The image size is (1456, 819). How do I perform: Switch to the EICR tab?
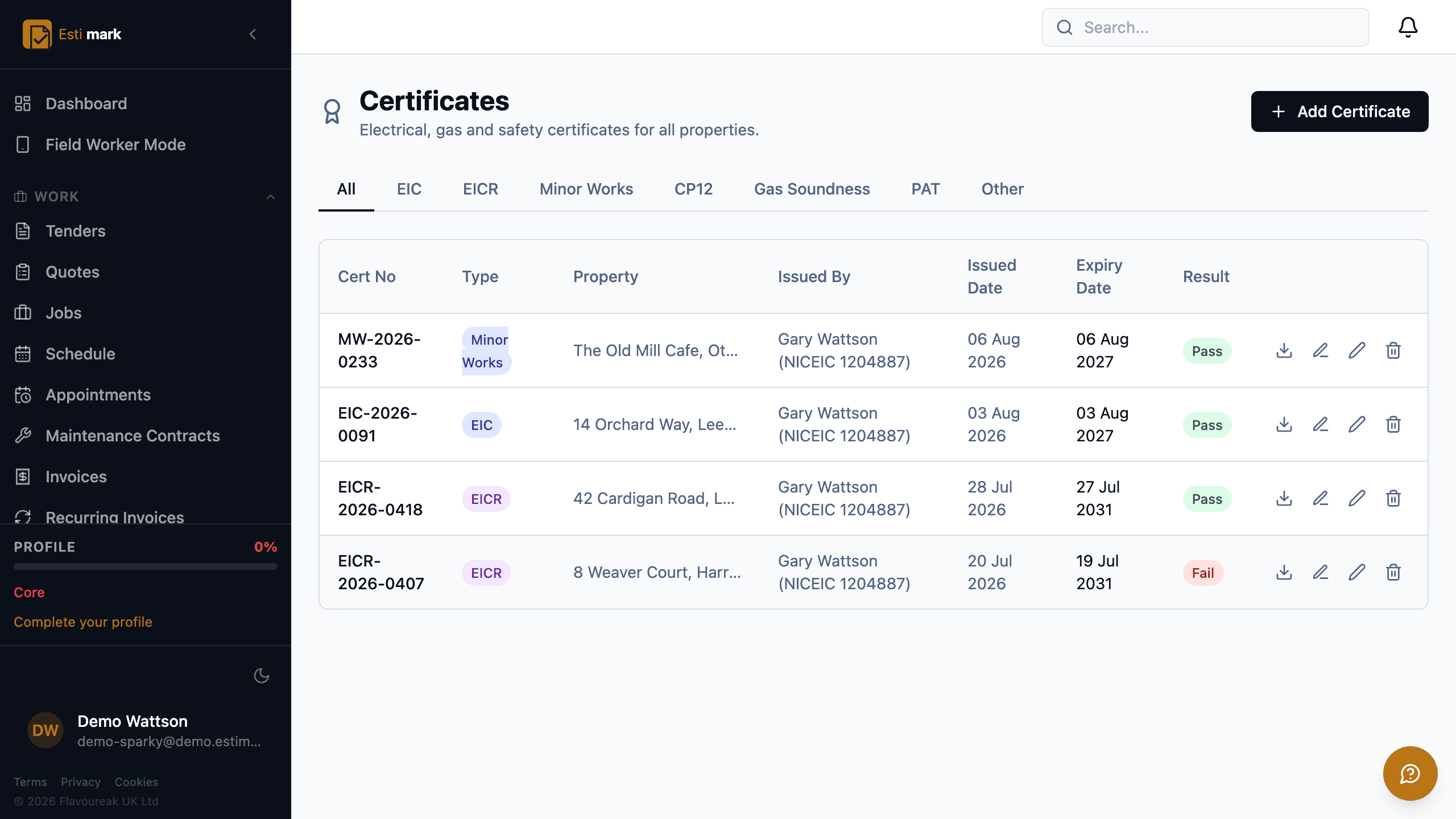pos(481,189)
